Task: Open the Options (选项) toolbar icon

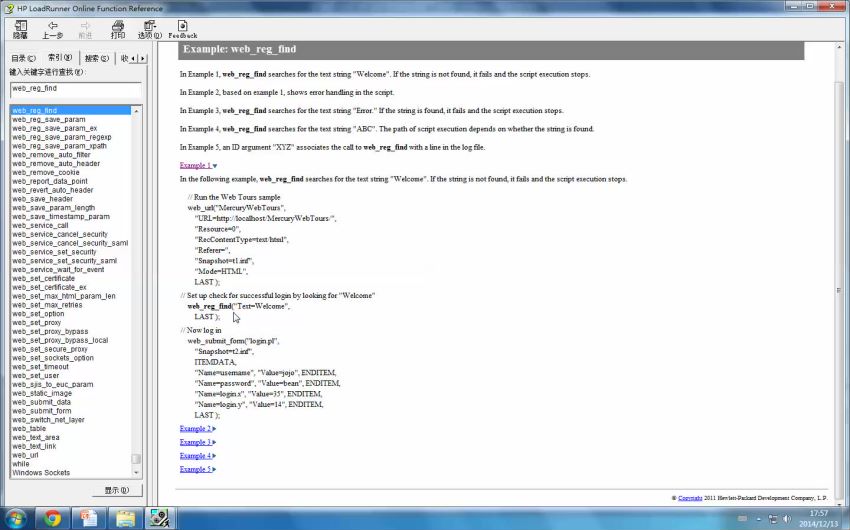Action: pyautogui.click(x=150, y=29)
